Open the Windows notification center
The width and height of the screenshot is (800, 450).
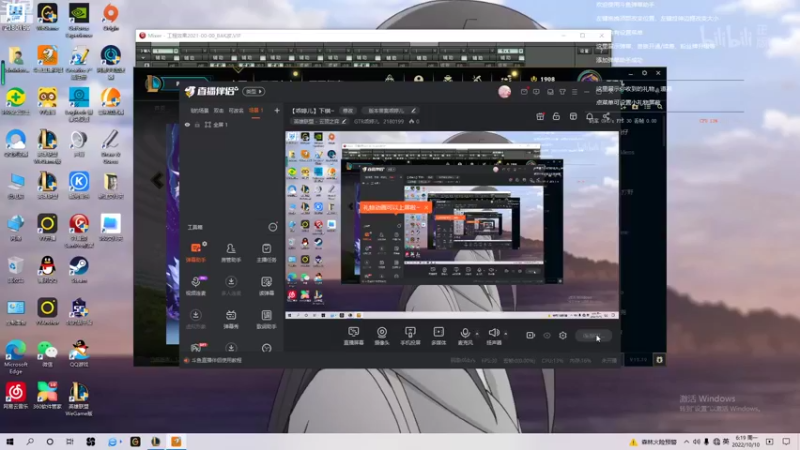coord(786,442)
